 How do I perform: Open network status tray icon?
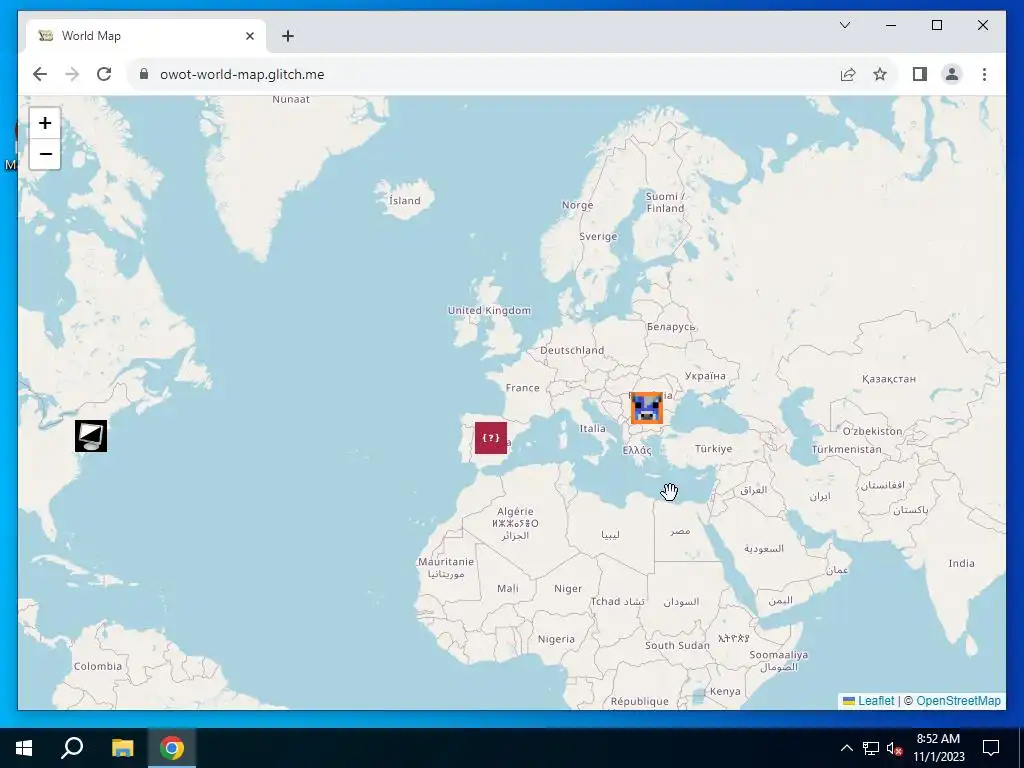click(871, 748)
